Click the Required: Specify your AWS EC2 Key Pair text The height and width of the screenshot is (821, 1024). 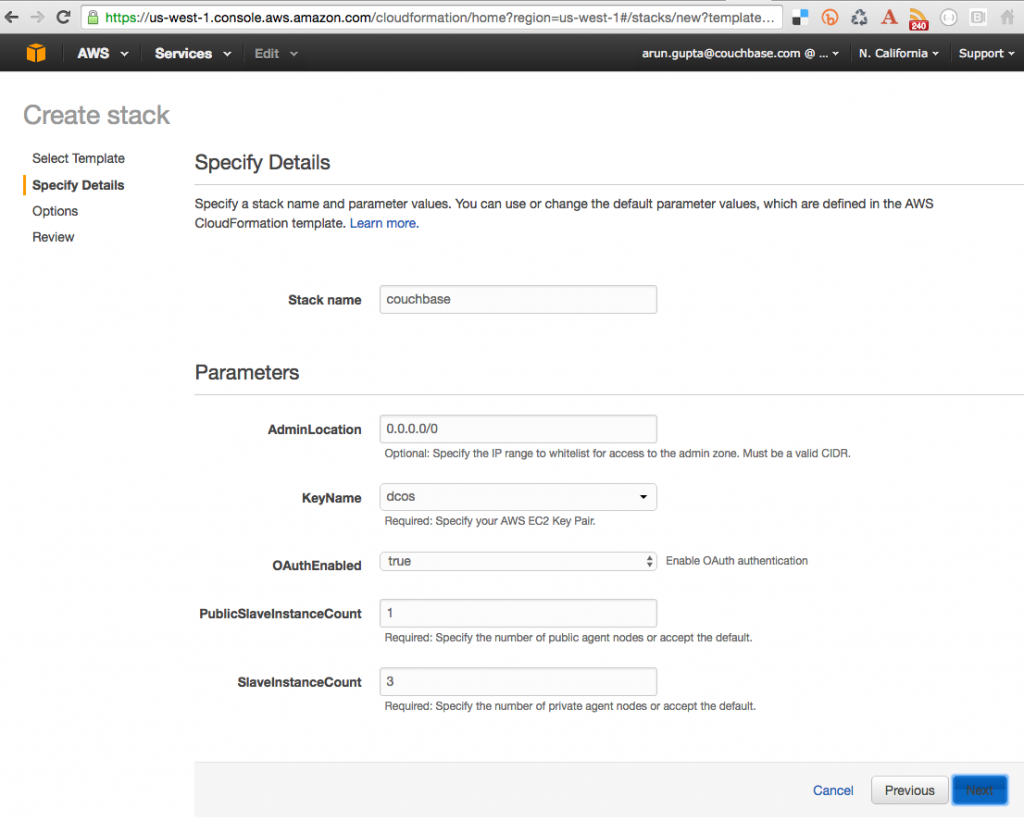pyautogui.click(x=490, y=521)
